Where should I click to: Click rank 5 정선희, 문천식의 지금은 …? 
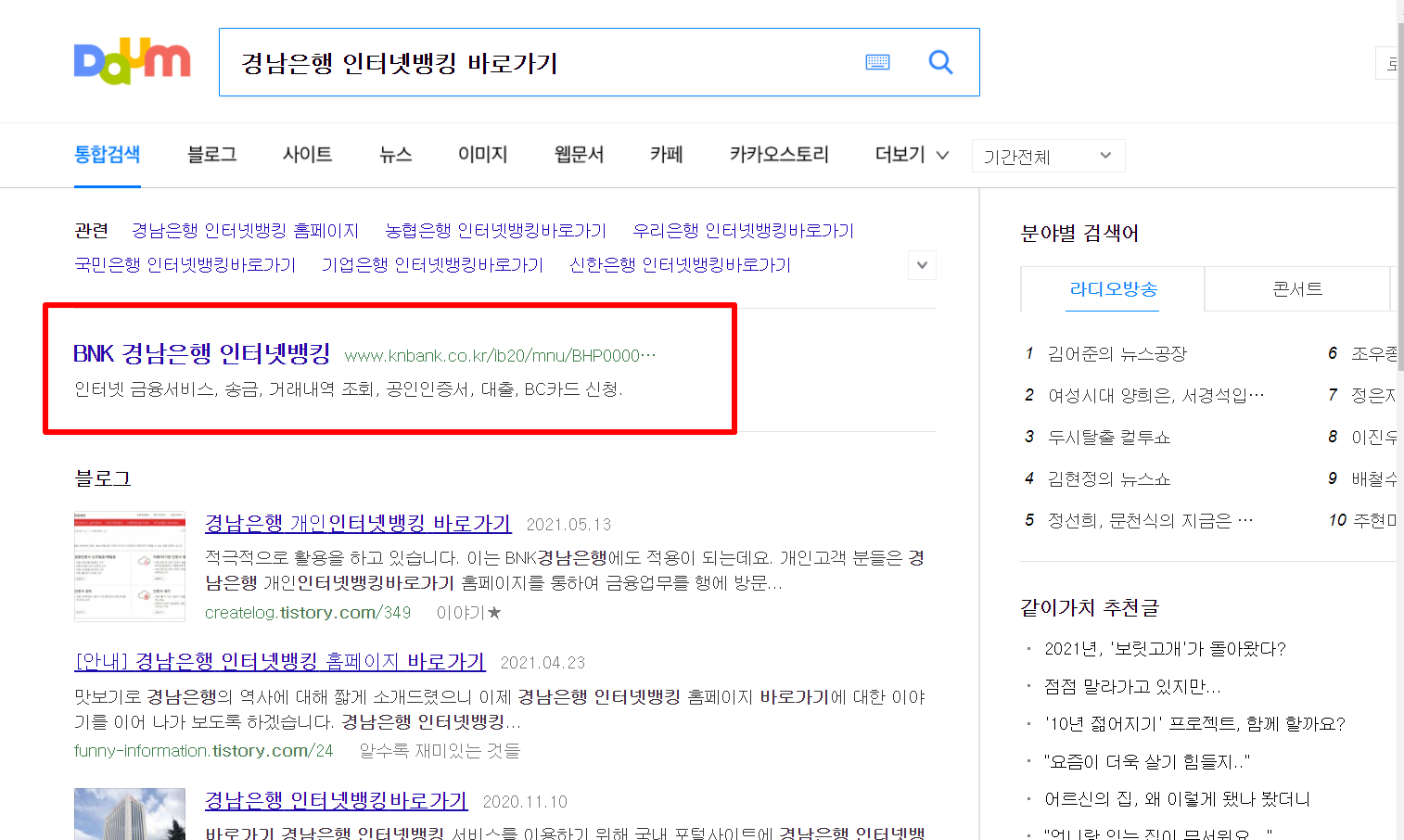tap(1150, 521)
